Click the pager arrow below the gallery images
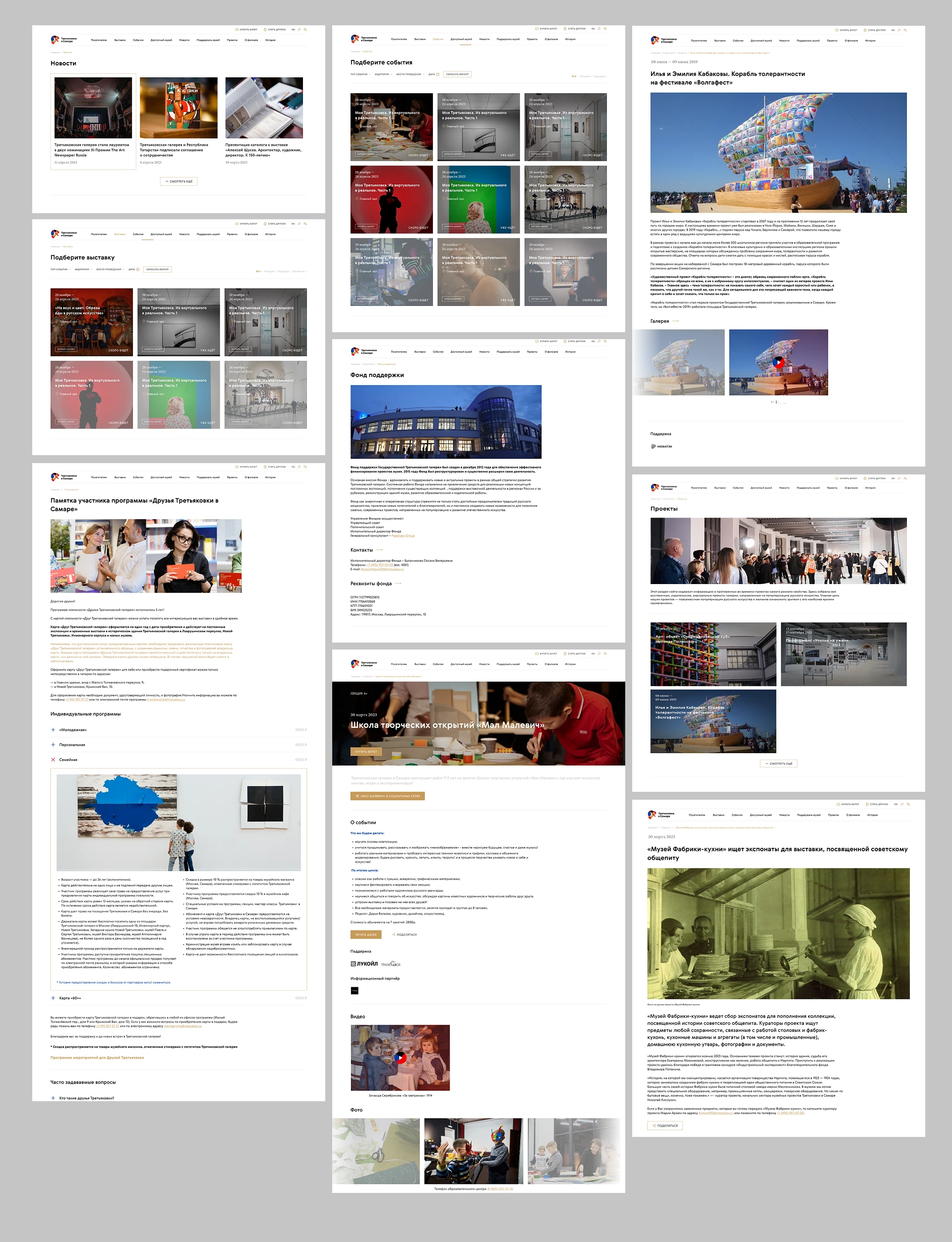This screenshot has width=952, height=1242. coord(773,402)
